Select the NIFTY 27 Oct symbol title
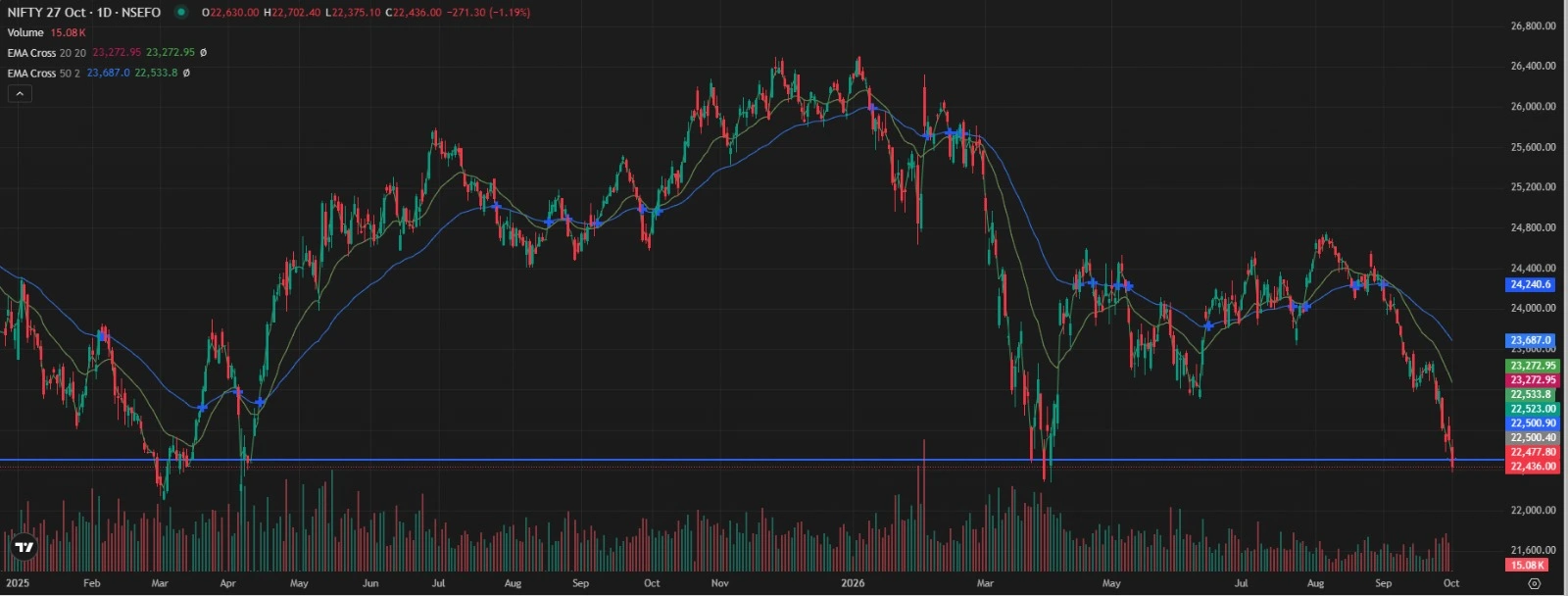 tap(84, 13)
